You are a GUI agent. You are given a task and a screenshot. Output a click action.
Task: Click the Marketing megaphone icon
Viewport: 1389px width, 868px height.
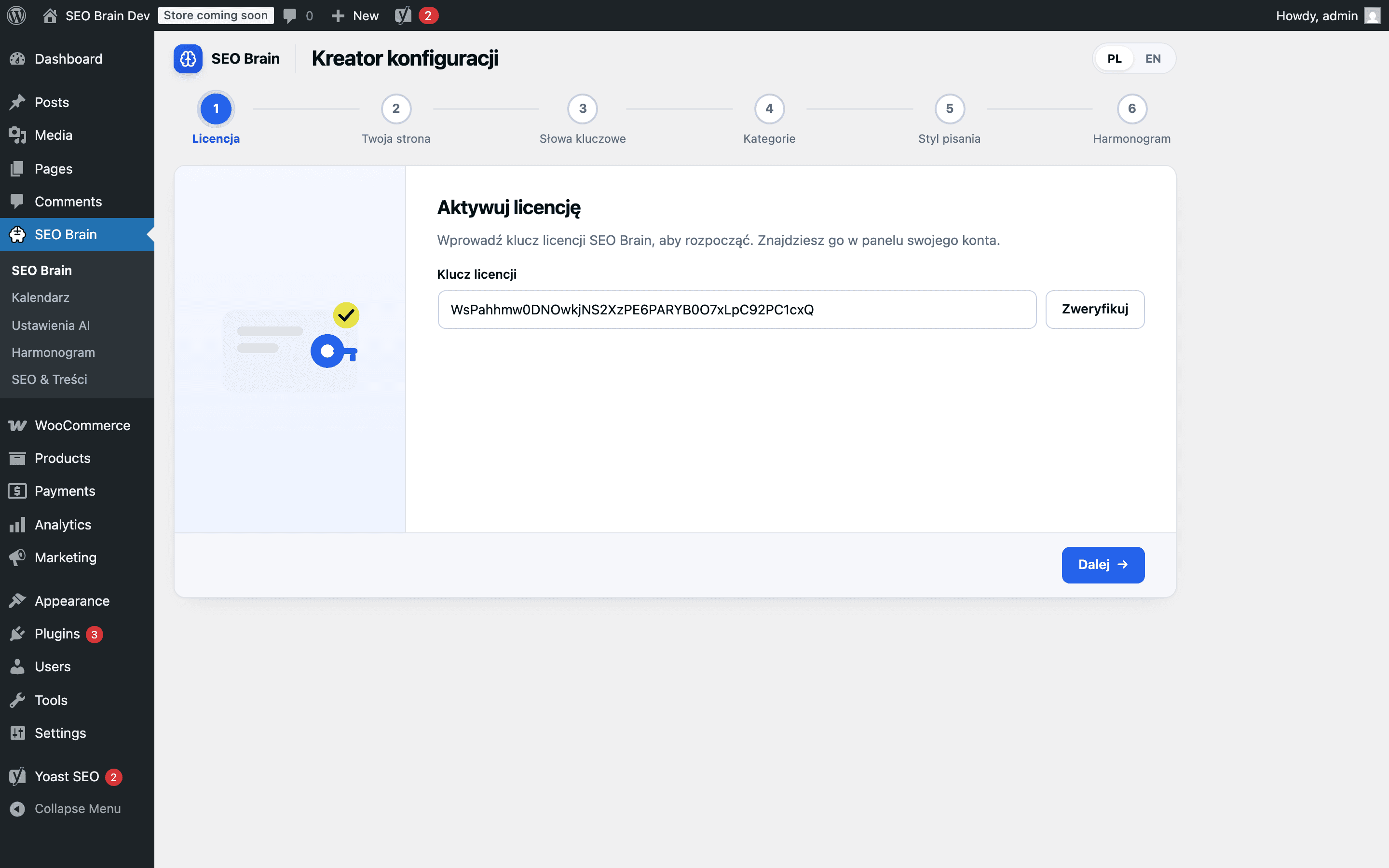tap(17, 557)
